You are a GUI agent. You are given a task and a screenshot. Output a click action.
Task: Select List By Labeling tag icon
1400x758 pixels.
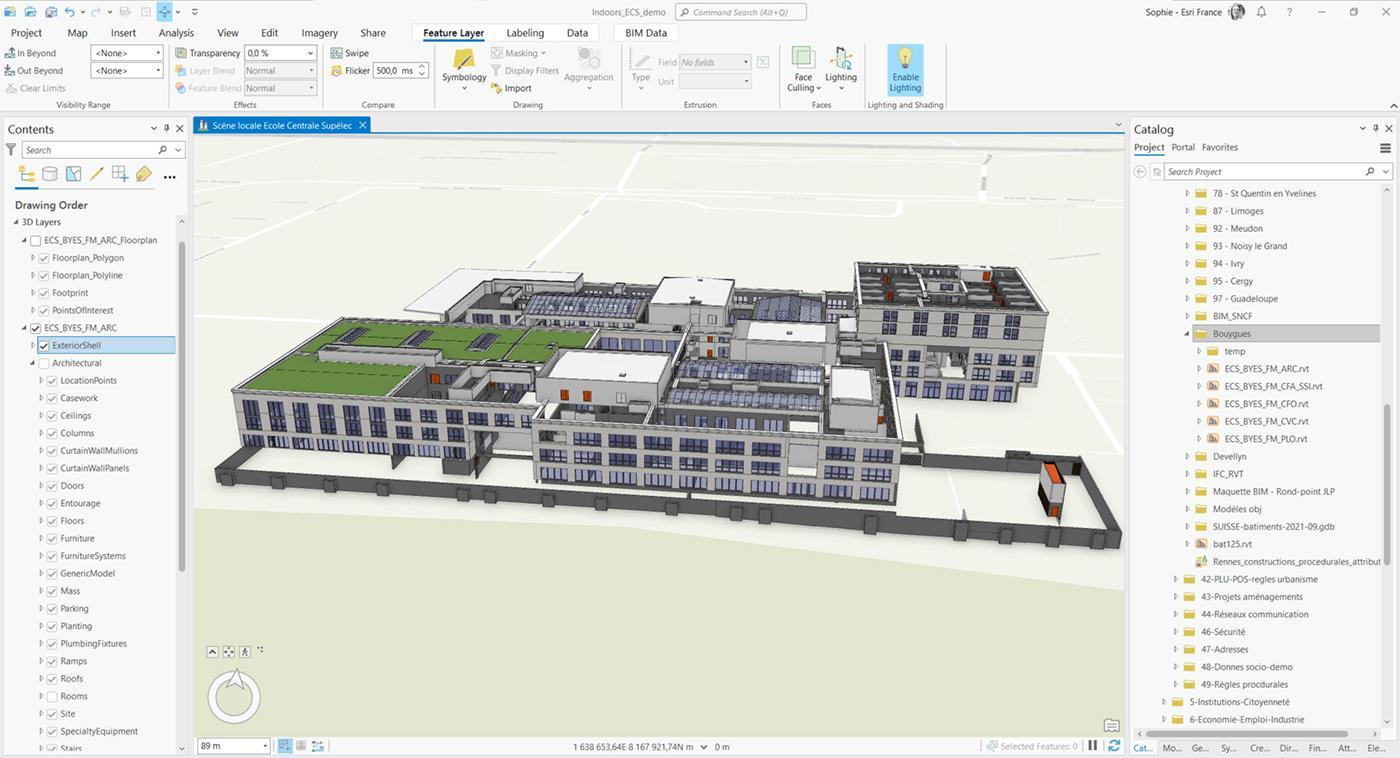[143, 174]
